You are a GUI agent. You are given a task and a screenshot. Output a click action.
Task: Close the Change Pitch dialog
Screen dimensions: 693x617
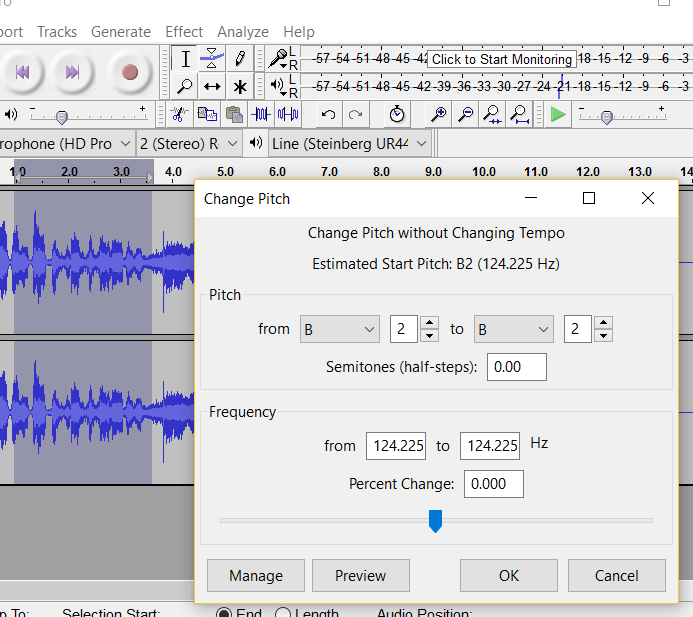click(x=647, y=198)
